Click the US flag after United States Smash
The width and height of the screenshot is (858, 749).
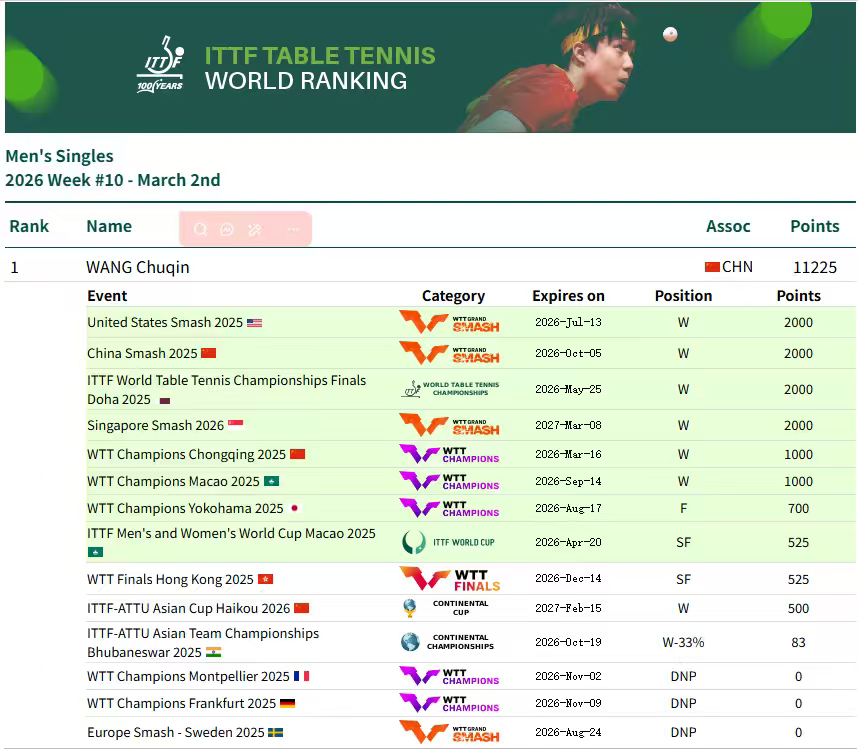tap(254, 323)
